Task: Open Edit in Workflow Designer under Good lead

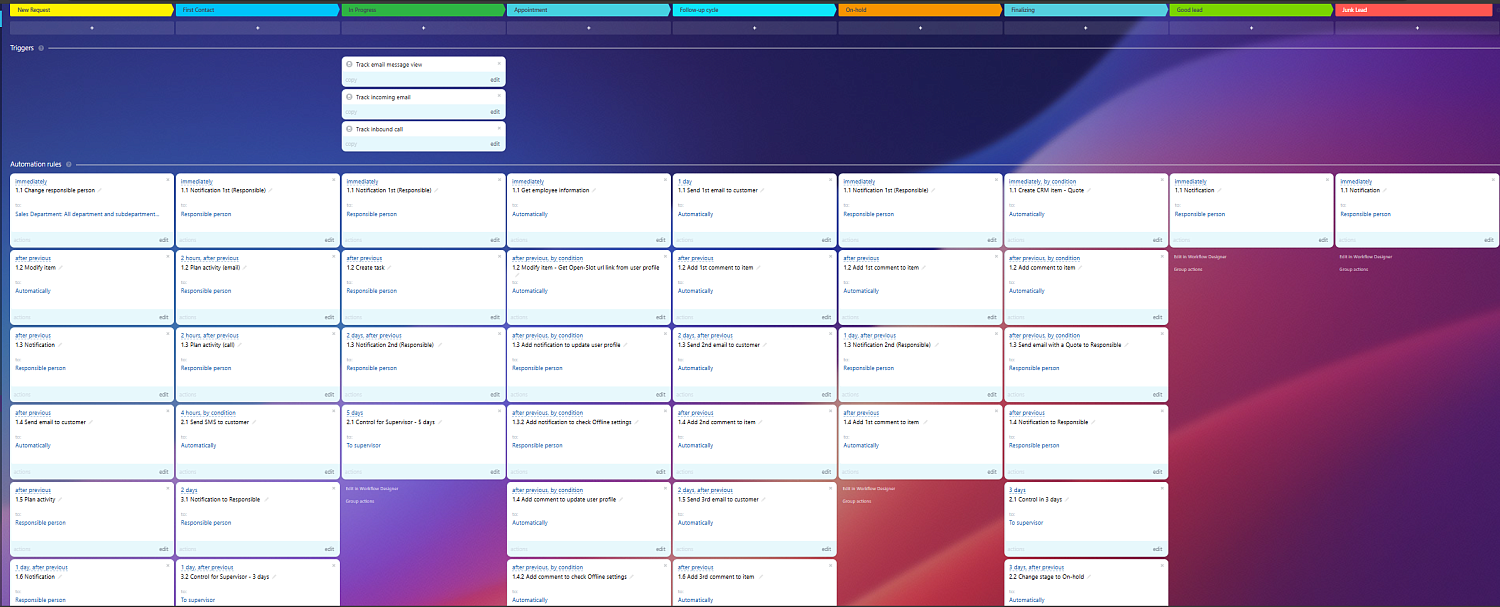Action: click(1200, 257)
